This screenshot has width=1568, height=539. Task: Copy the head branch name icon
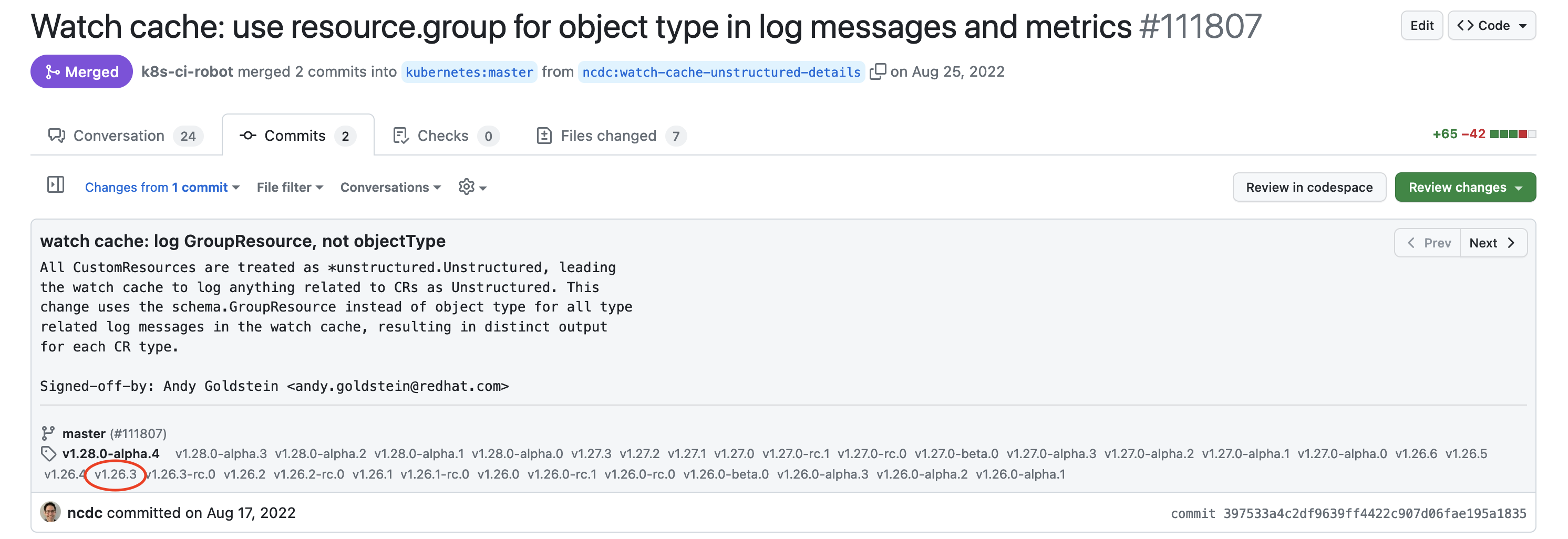tap(877, 72)
